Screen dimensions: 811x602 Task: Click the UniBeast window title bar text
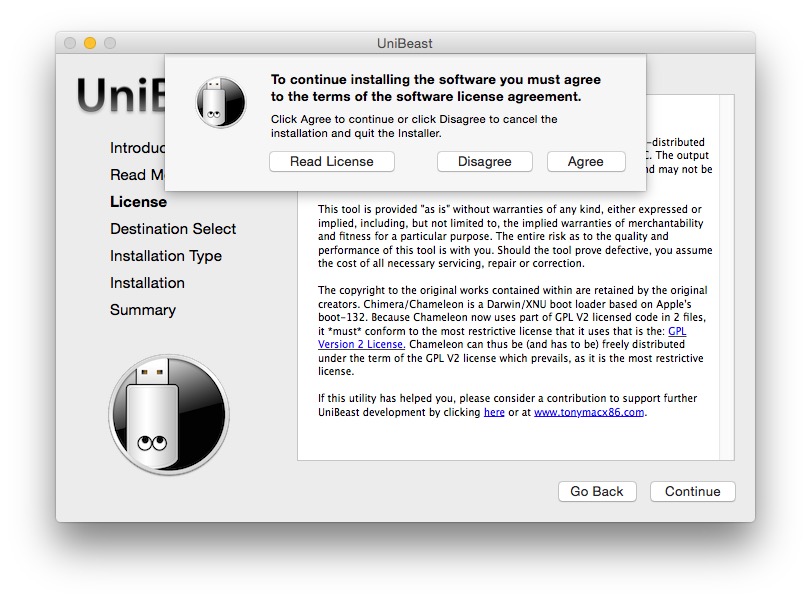[405, 43]
